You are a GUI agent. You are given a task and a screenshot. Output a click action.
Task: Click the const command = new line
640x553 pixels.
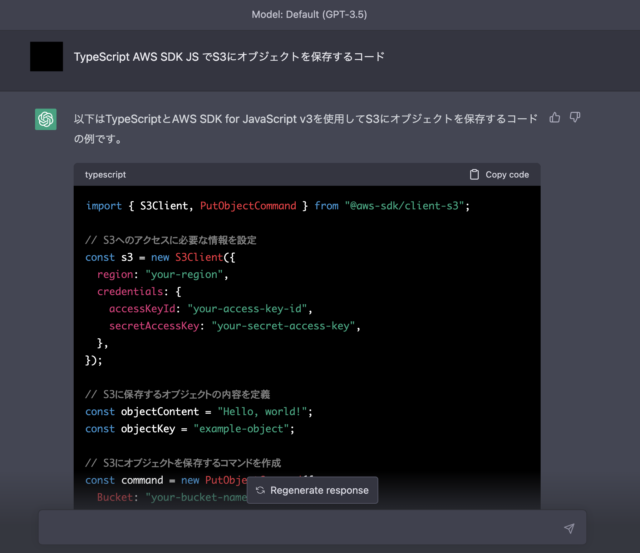tap(166, 480)
